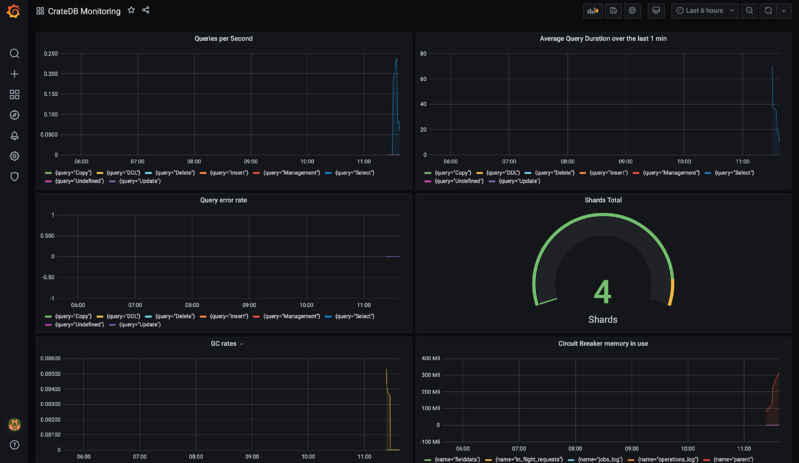799x463 pixels.
Task: Open the refresh interval dropdown arrow
Action: pos(784,11)
